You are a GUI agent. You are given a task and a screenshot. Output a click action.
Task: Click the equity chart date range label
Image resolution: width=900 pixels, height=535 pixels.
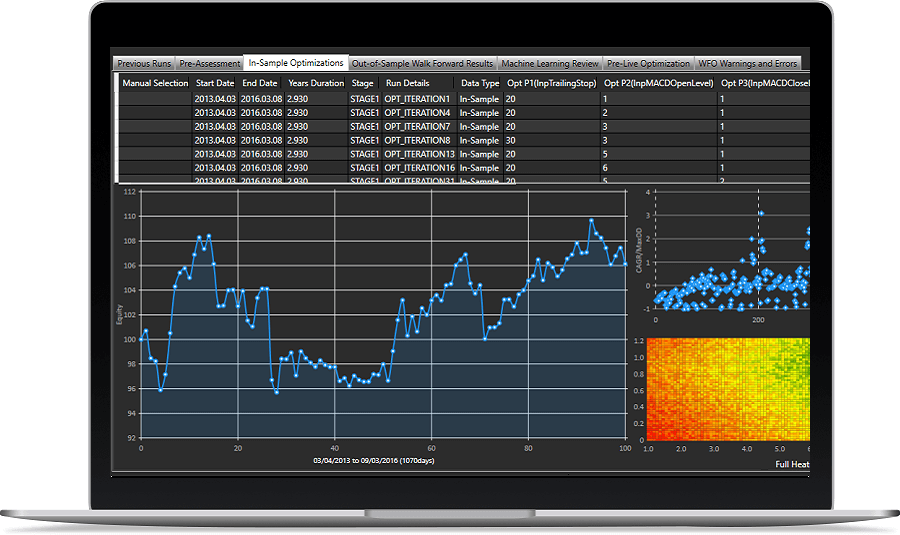[374, 460]
